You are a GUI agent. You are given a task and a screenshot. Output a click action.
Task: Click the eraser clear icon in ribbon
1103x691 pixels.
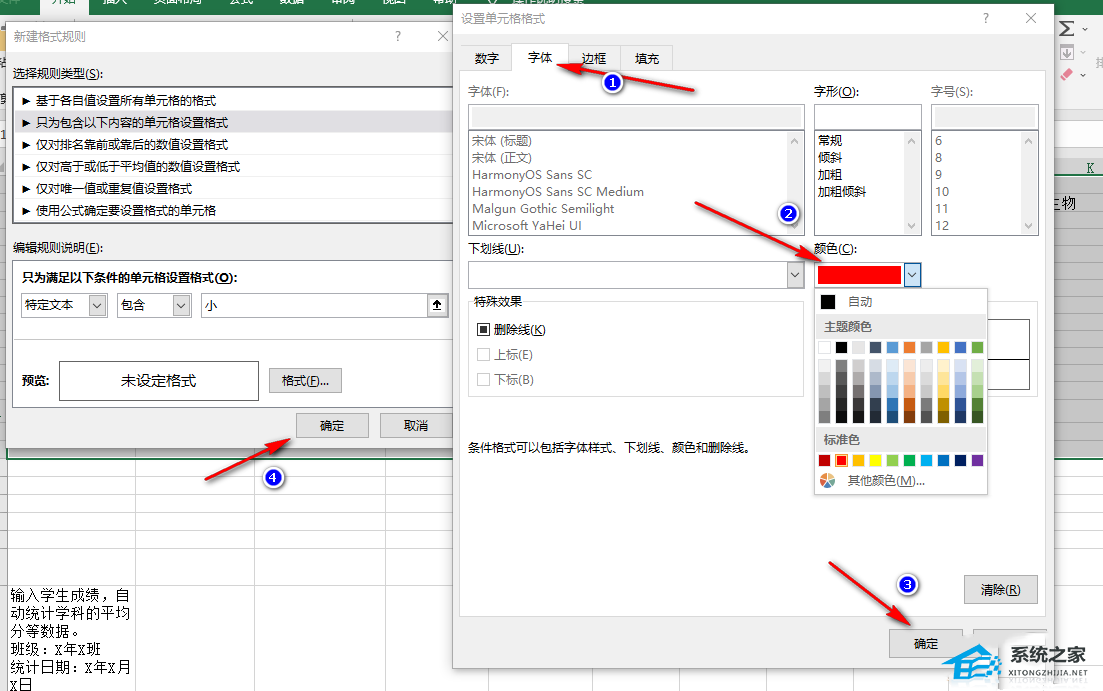click(1067, 74)
